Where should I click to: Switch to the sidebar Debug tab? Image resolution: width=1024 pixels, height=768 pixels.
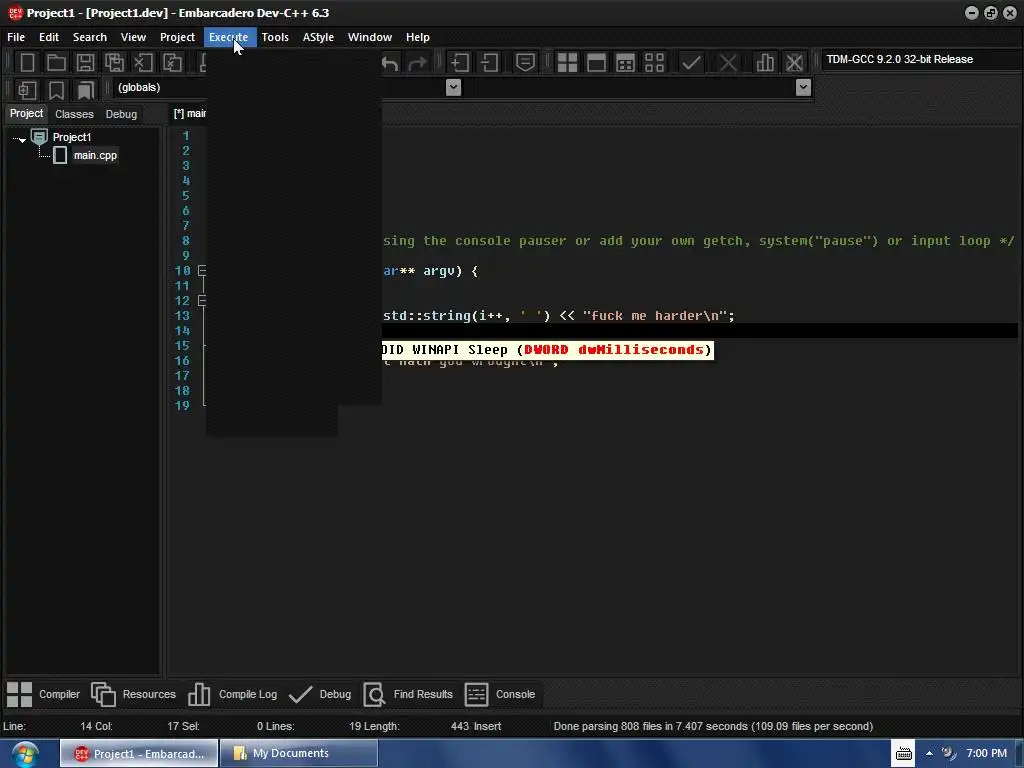tap(121, 114)
